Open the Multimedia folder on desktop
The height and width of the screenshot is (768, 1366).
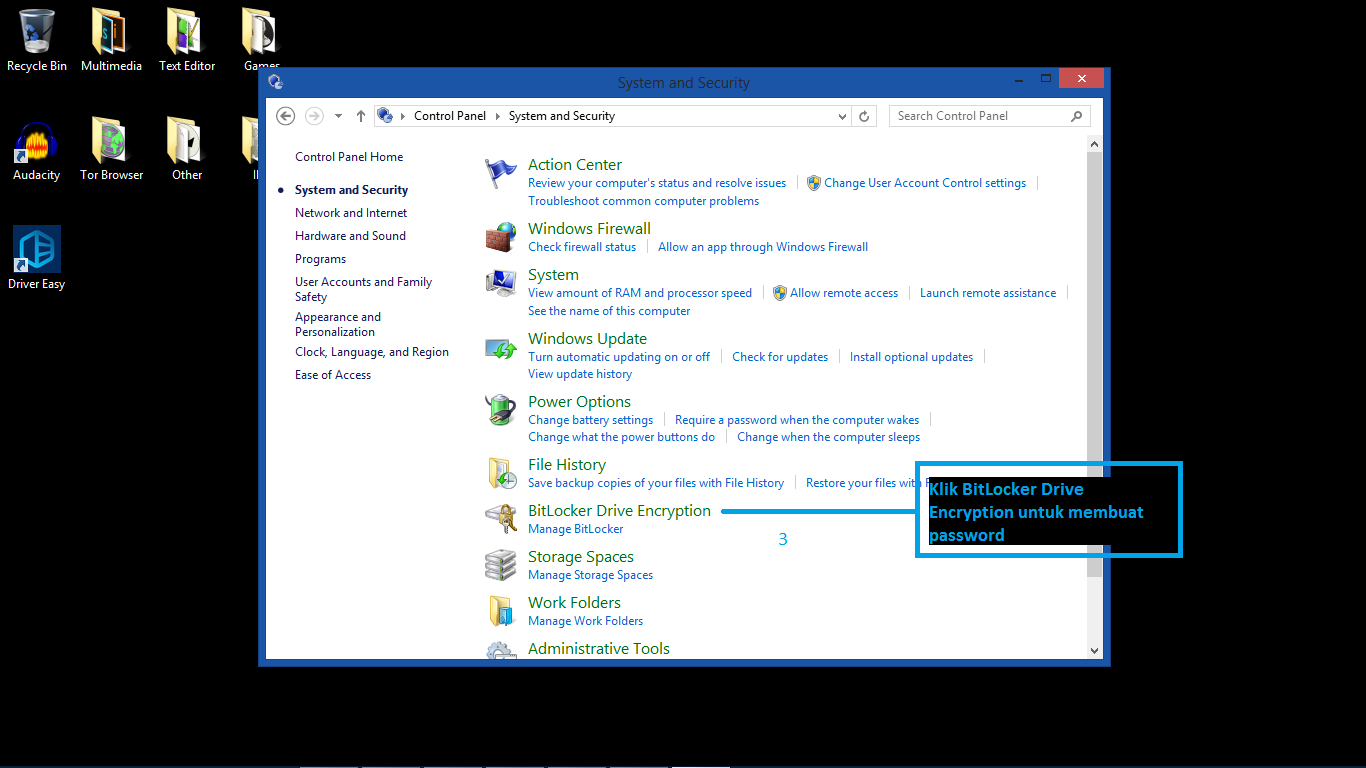click(111, 40)
